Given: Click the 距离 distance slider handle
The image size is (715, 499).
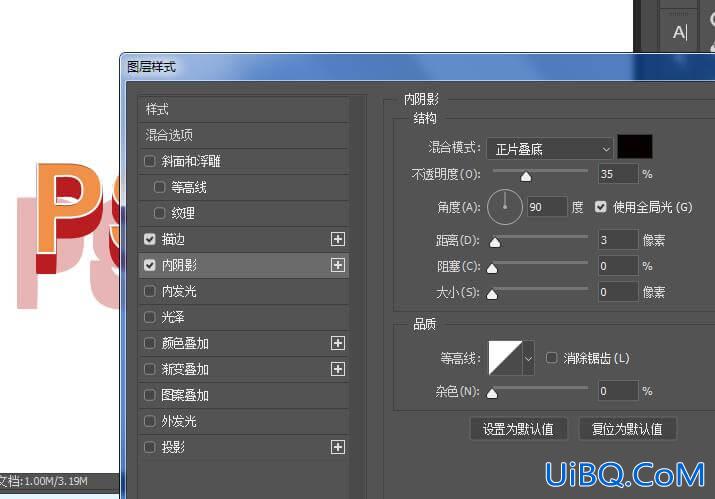Looking at the screenshot, I should pyautogui.click(x=495, y=242).
